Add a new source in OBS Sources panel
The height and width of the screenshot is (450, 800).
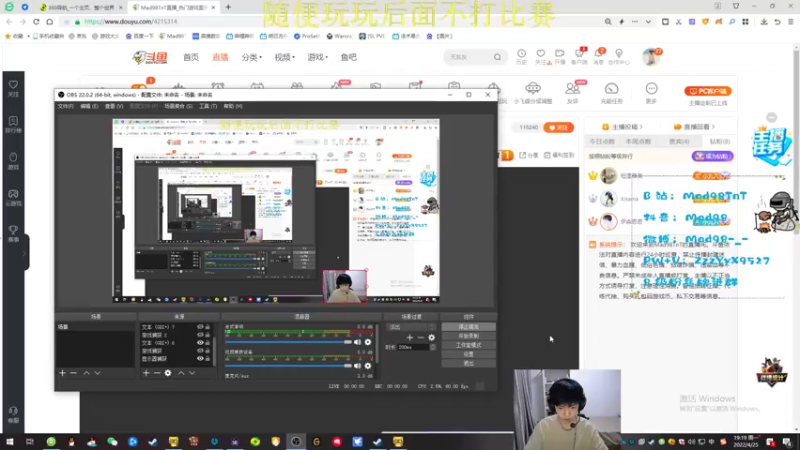[x=146, y=373]
